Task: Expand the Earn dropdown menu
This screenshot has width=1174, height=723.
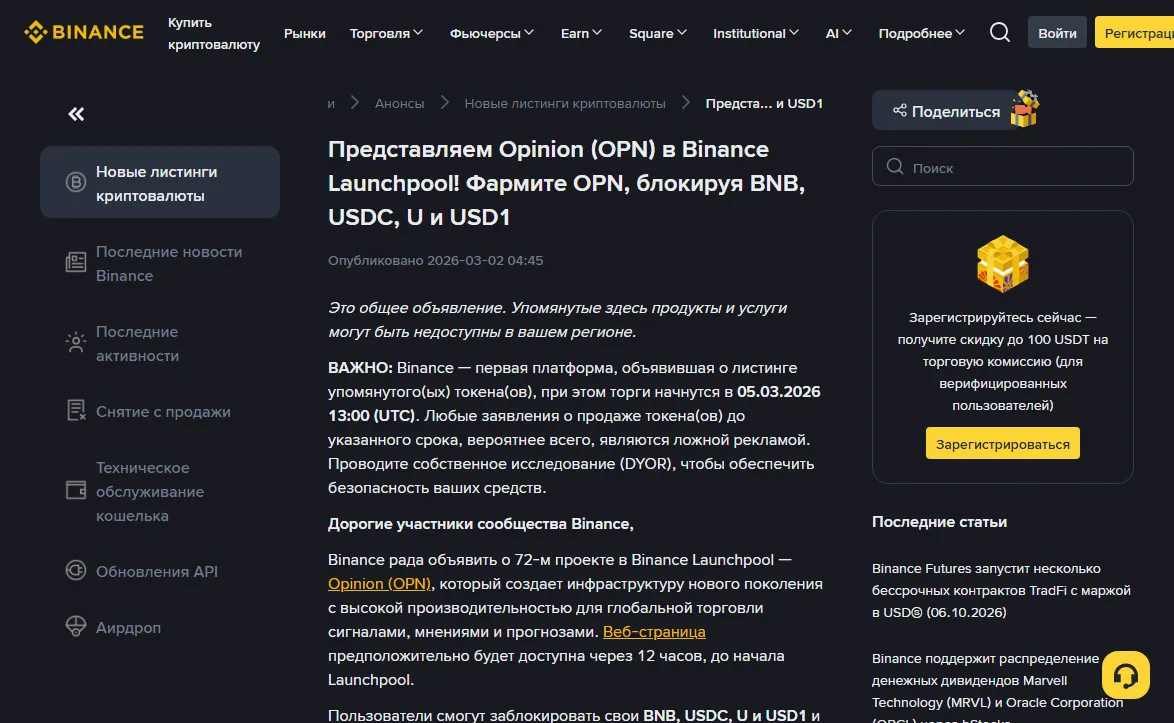Action: point(581,33)
